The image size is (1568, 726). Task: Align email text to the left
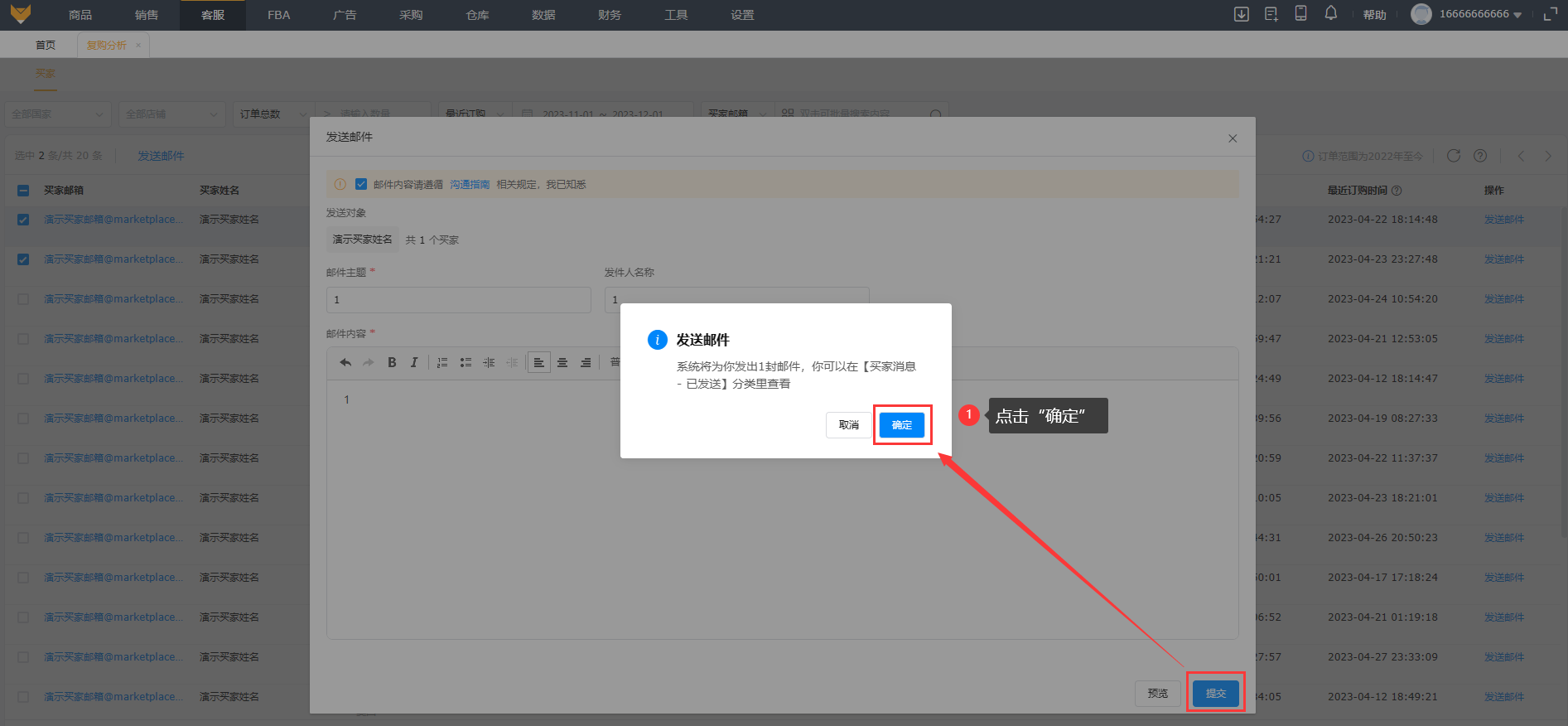pos(539,362)
